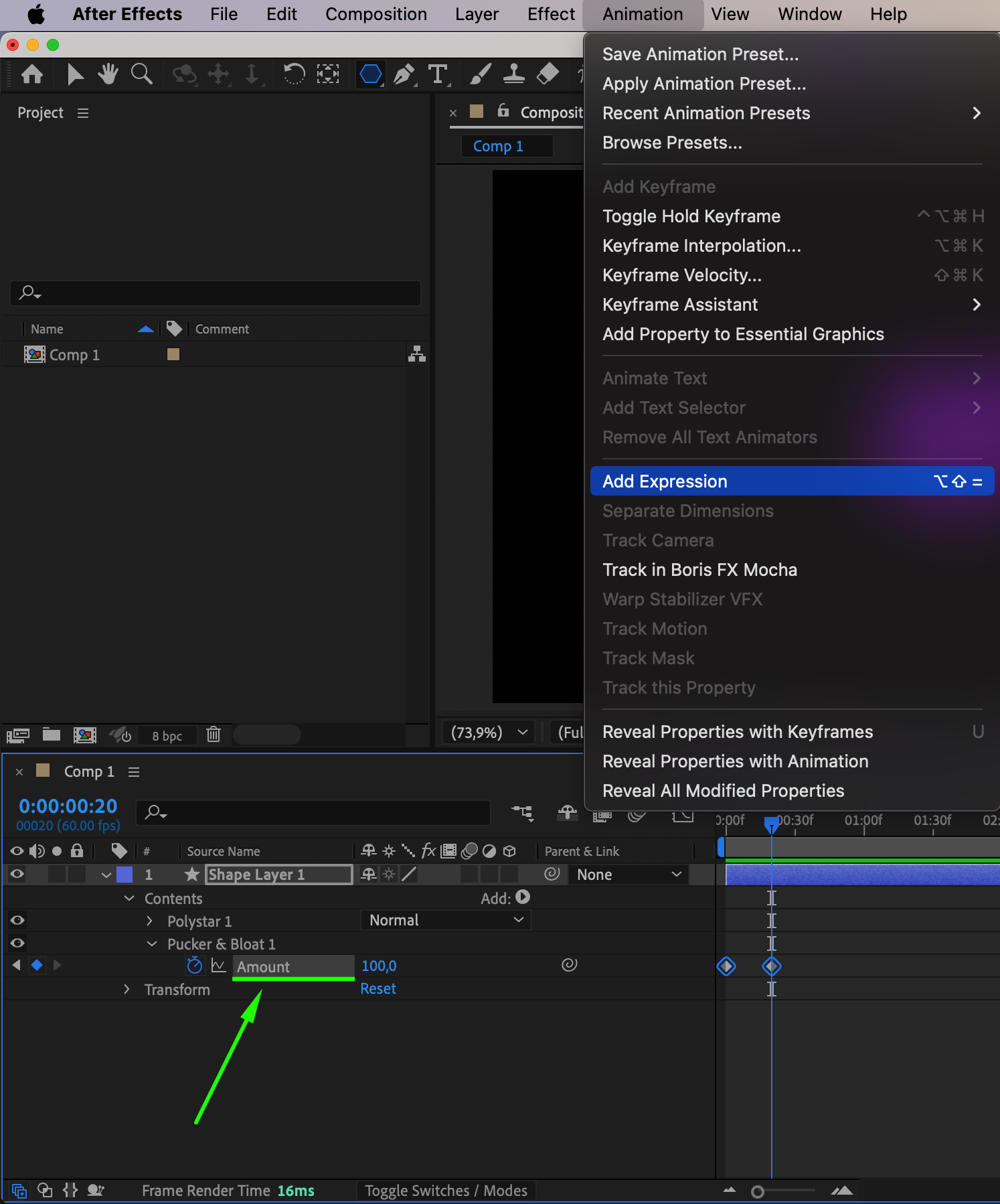Click the Reset link under Pucker & Bloat
This screenshot has height=1204, width=1000.
[x=378, y=989]
